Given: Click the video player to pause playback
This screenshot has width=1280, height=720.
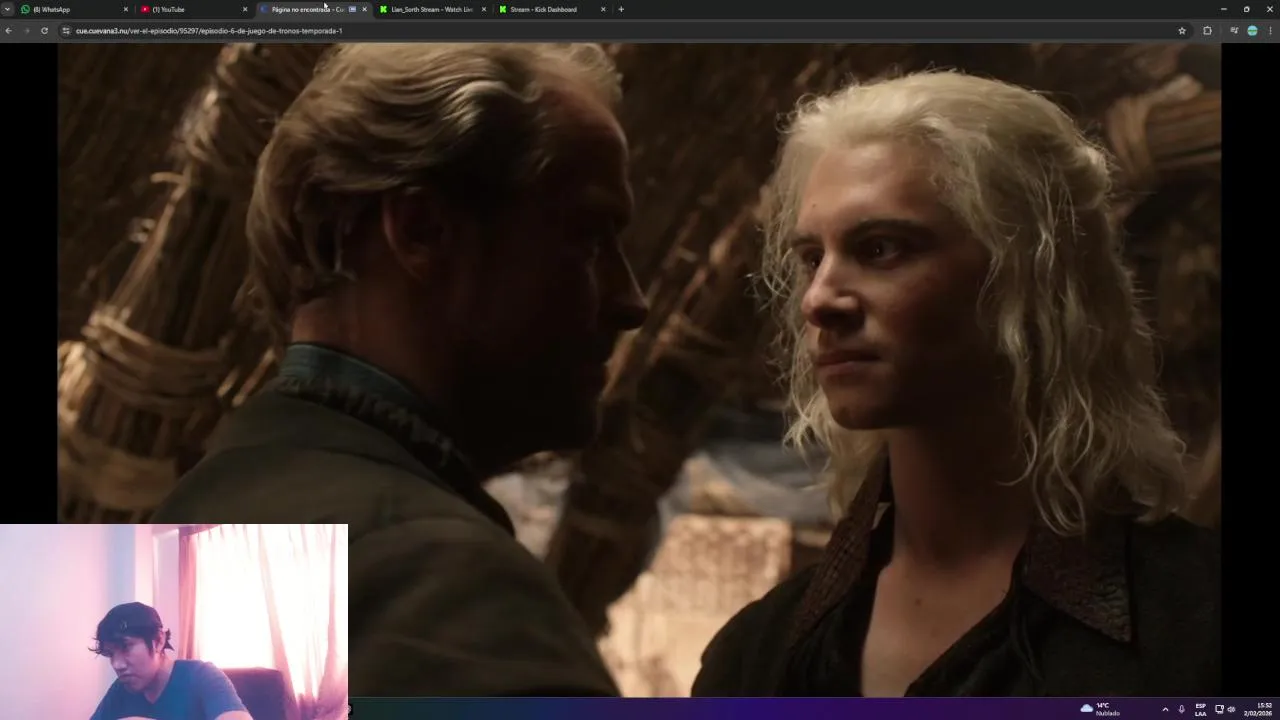Looking at the screenshot, I should pos(639,369).
